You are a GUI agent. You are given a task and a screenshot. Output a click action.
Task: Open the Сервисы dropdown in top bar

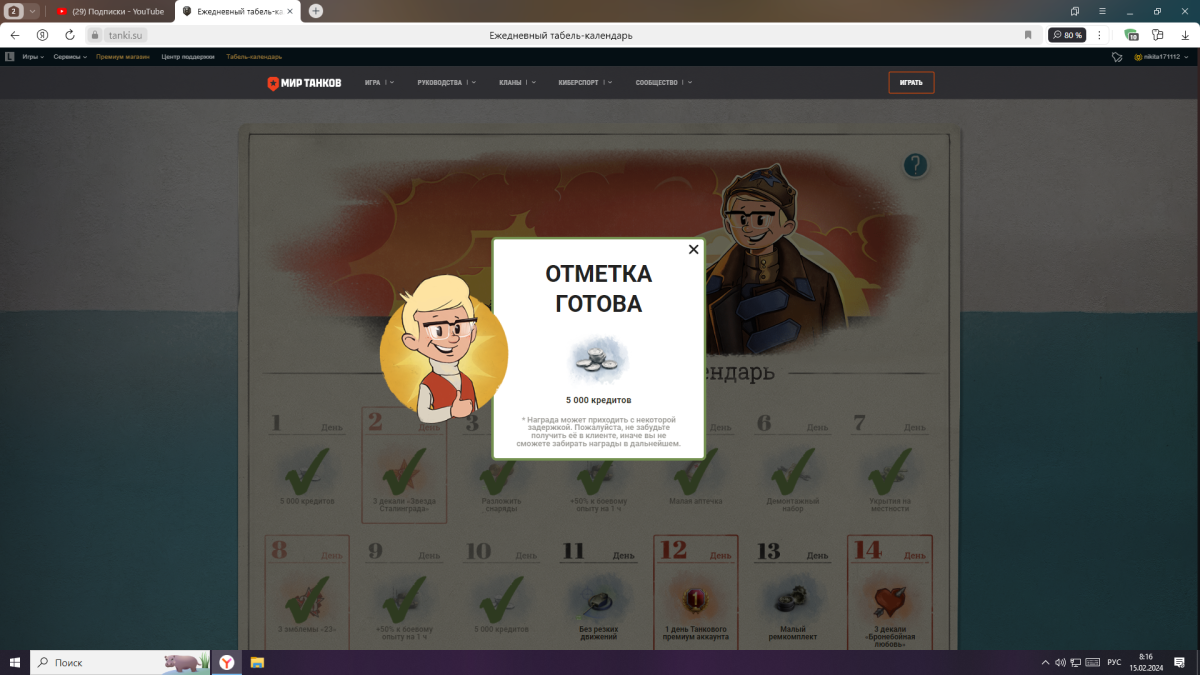[x=70, y=57]
